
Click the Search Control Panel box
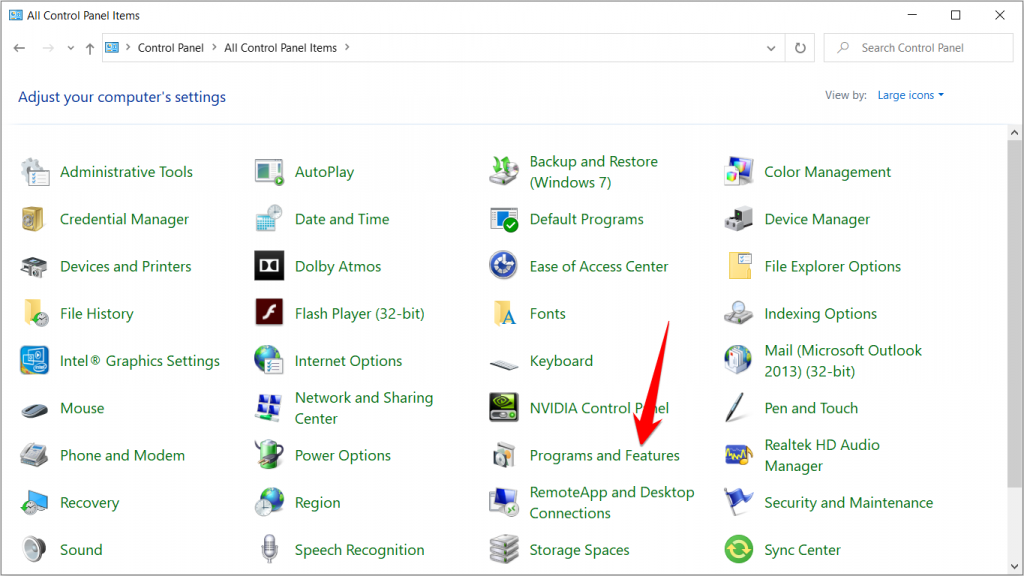tap(918, 48)
